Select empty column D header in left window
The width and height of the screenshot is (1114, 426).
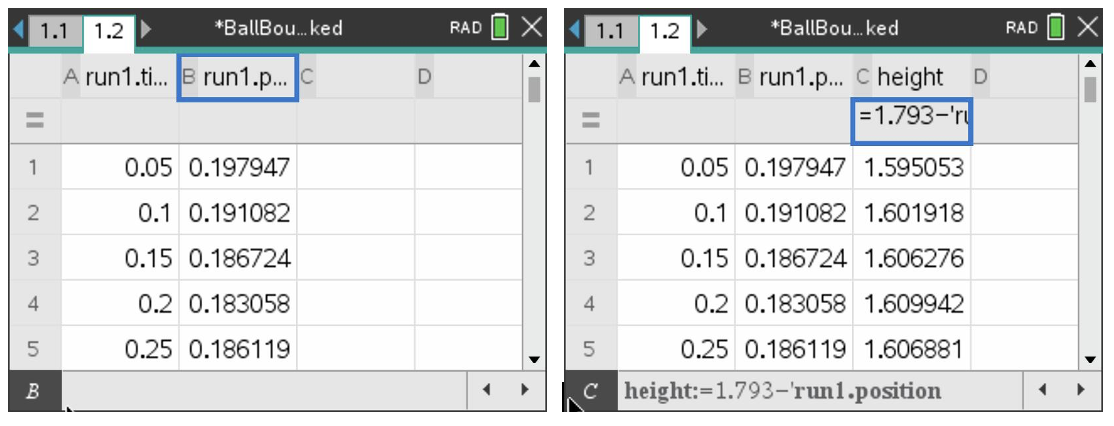coord(469,77)
